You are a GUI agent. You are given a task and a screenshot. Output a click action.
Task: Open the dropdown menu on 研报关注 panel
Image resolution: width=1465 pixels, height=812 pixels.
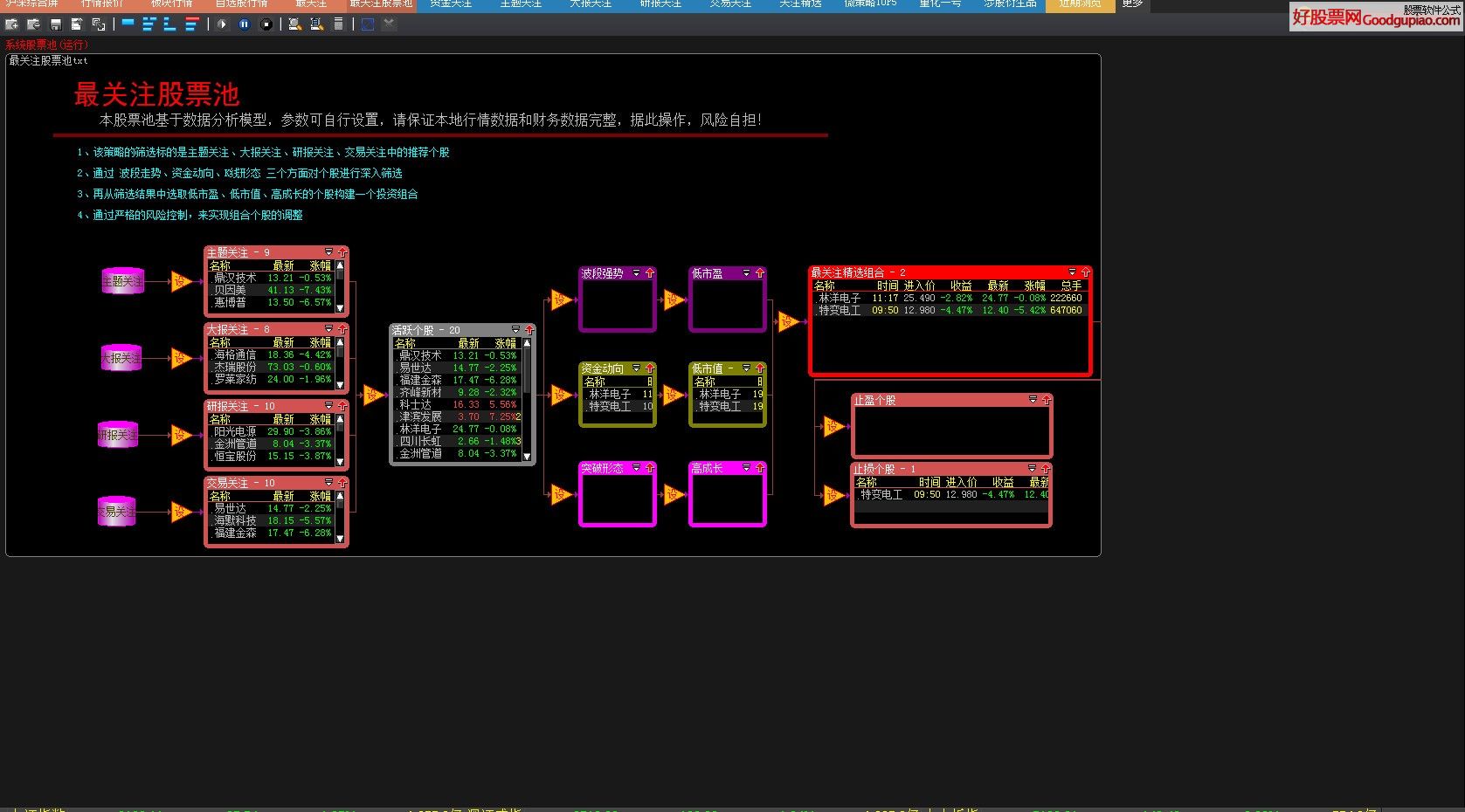328,406
